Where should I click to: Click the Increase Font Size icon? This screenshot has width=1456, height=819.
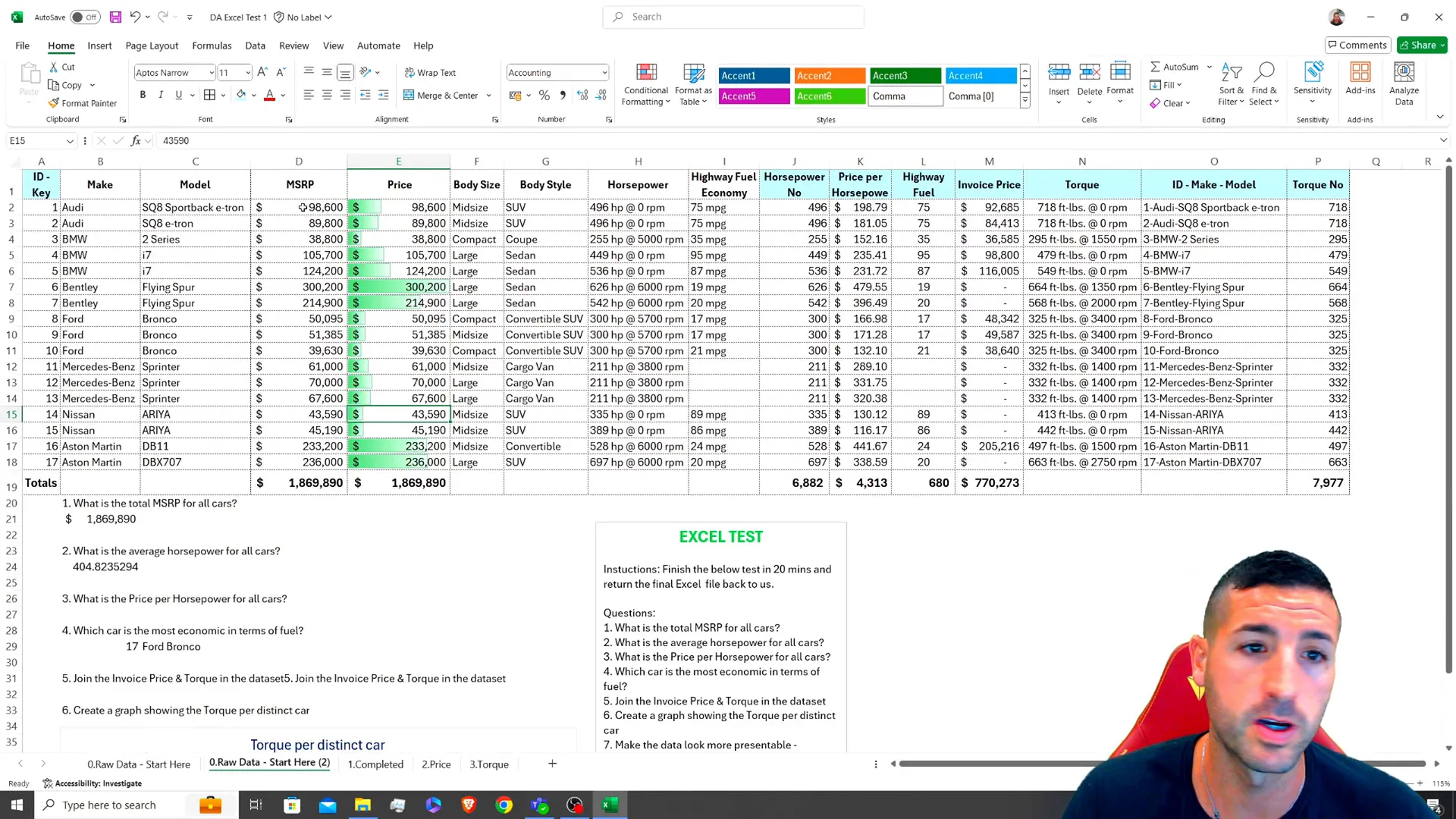point(262,72)
